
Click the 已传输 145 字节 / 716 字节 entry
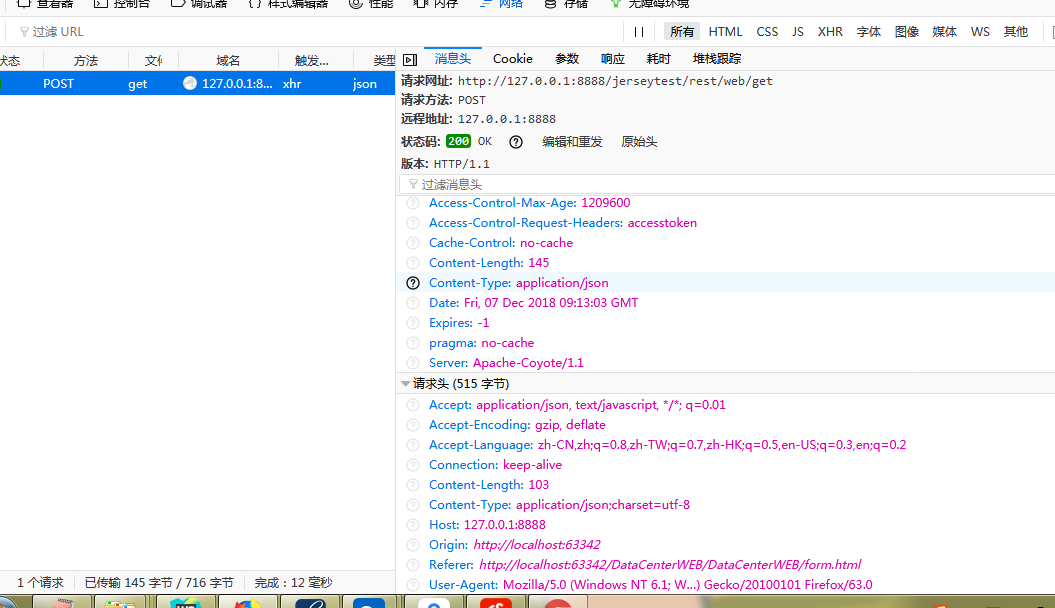click(x=159, y=582)
